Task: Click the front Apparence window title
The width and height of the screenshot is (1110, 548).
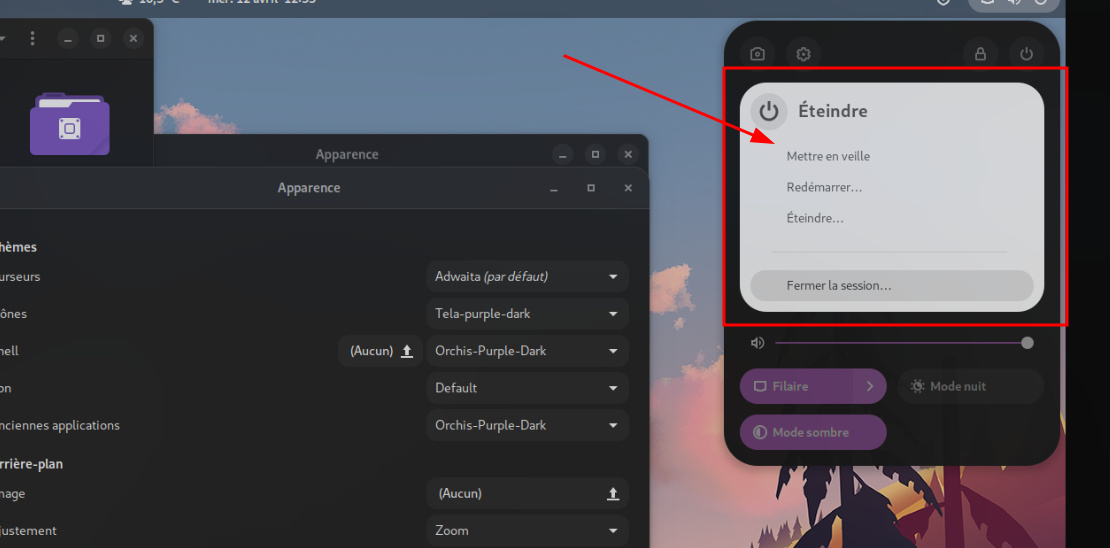Action: click(309, 188)
